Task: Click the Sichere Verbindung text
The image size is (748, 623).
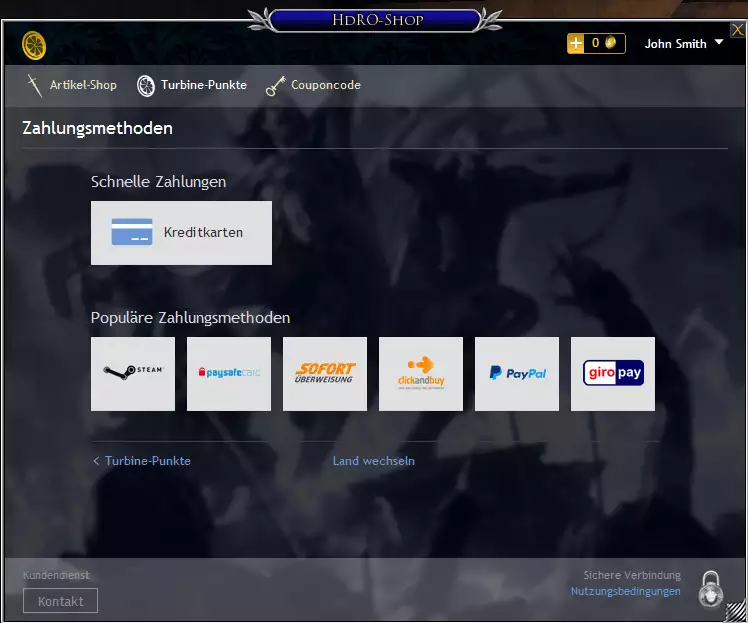Action: pos(632,575)
